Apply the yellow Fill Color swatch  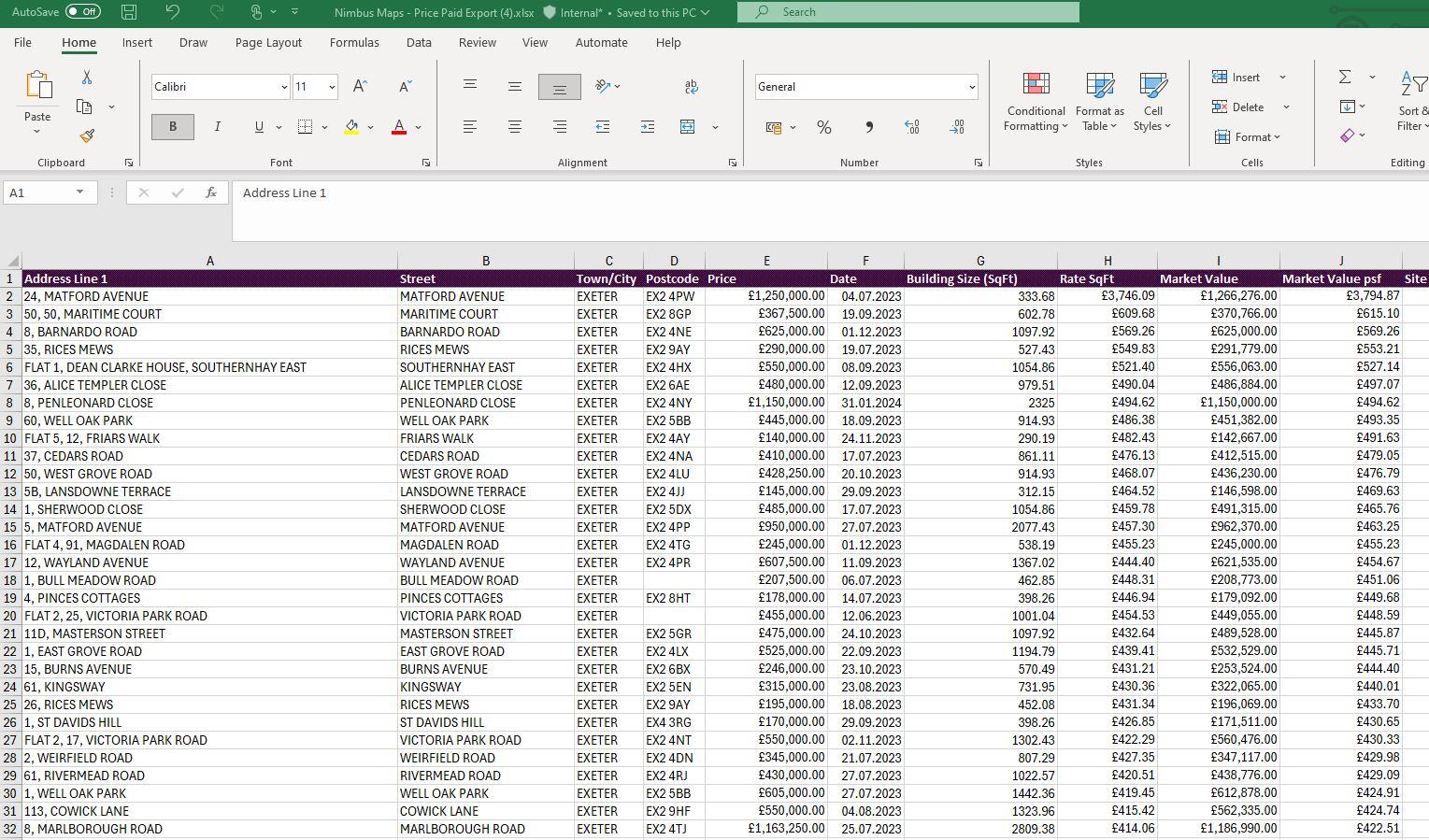click(351, 127)
